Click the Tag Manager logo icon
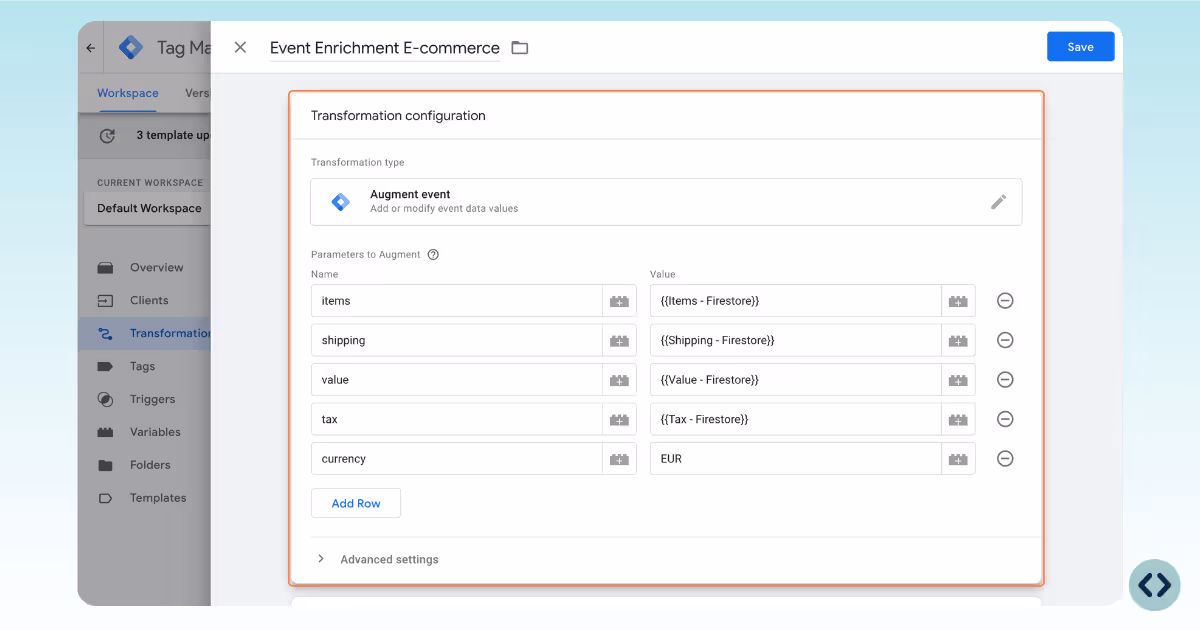Screen dimensions: 1200x630 tap(131, 47)
